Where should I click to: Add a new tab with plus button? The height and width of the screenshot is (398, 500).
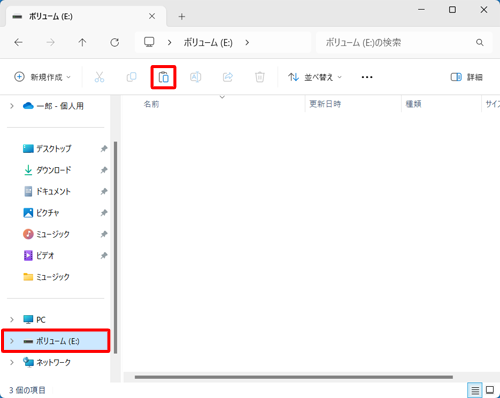click(x=182, y=16)
